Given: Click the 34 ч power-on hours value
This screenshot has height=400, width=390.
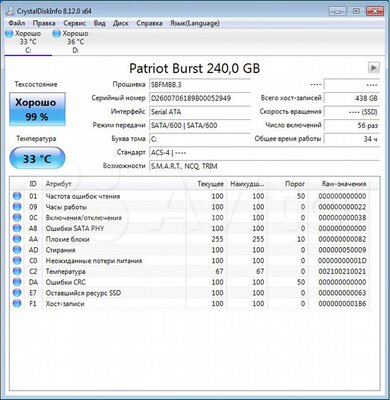Looking at the screenshot, I should coord(352,139).
